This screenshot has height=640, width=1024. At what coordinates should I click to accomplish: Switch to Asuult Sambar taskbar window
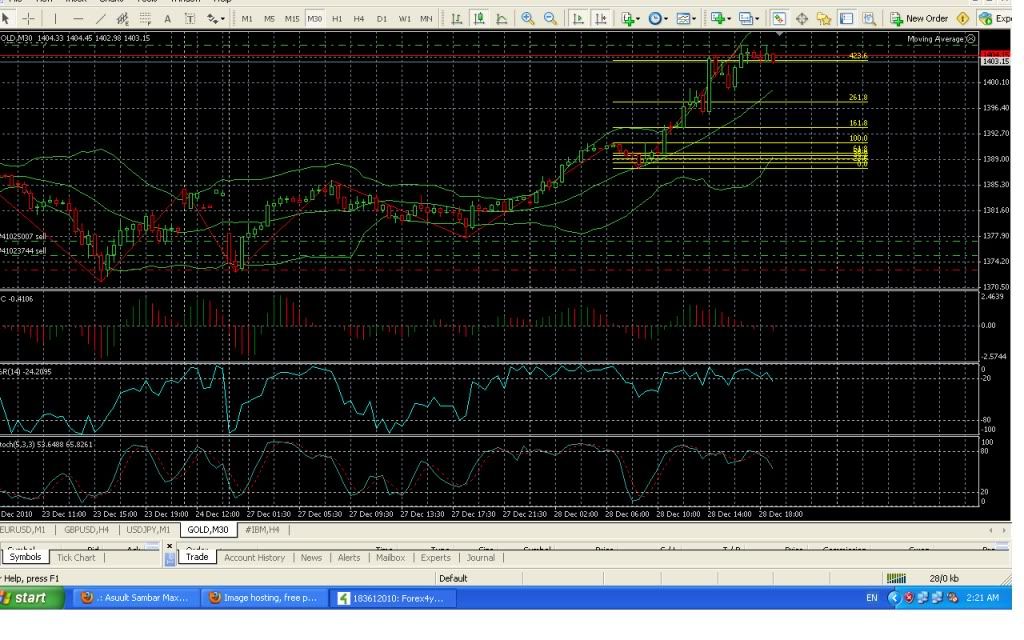coord(135,598)
